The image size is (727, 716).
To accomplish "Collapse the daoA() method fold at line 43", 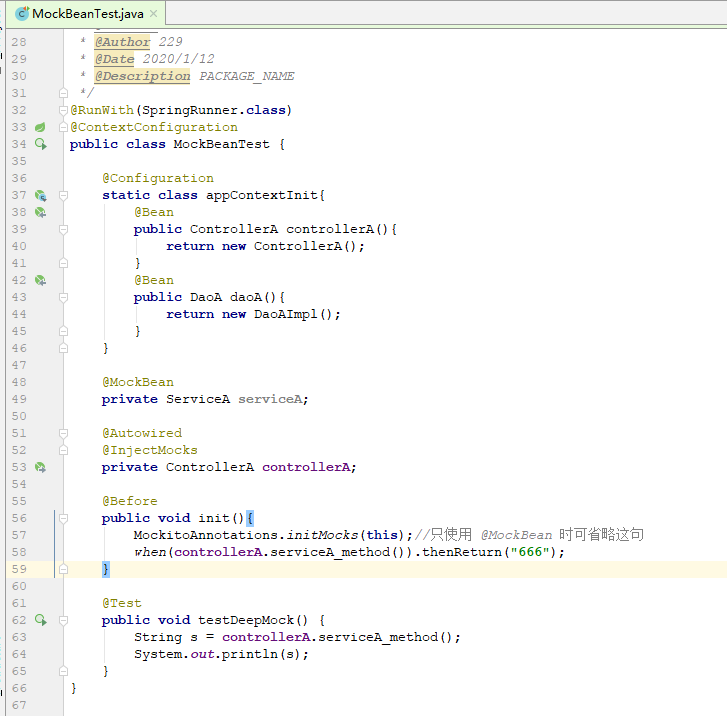I will click(64, 297).
